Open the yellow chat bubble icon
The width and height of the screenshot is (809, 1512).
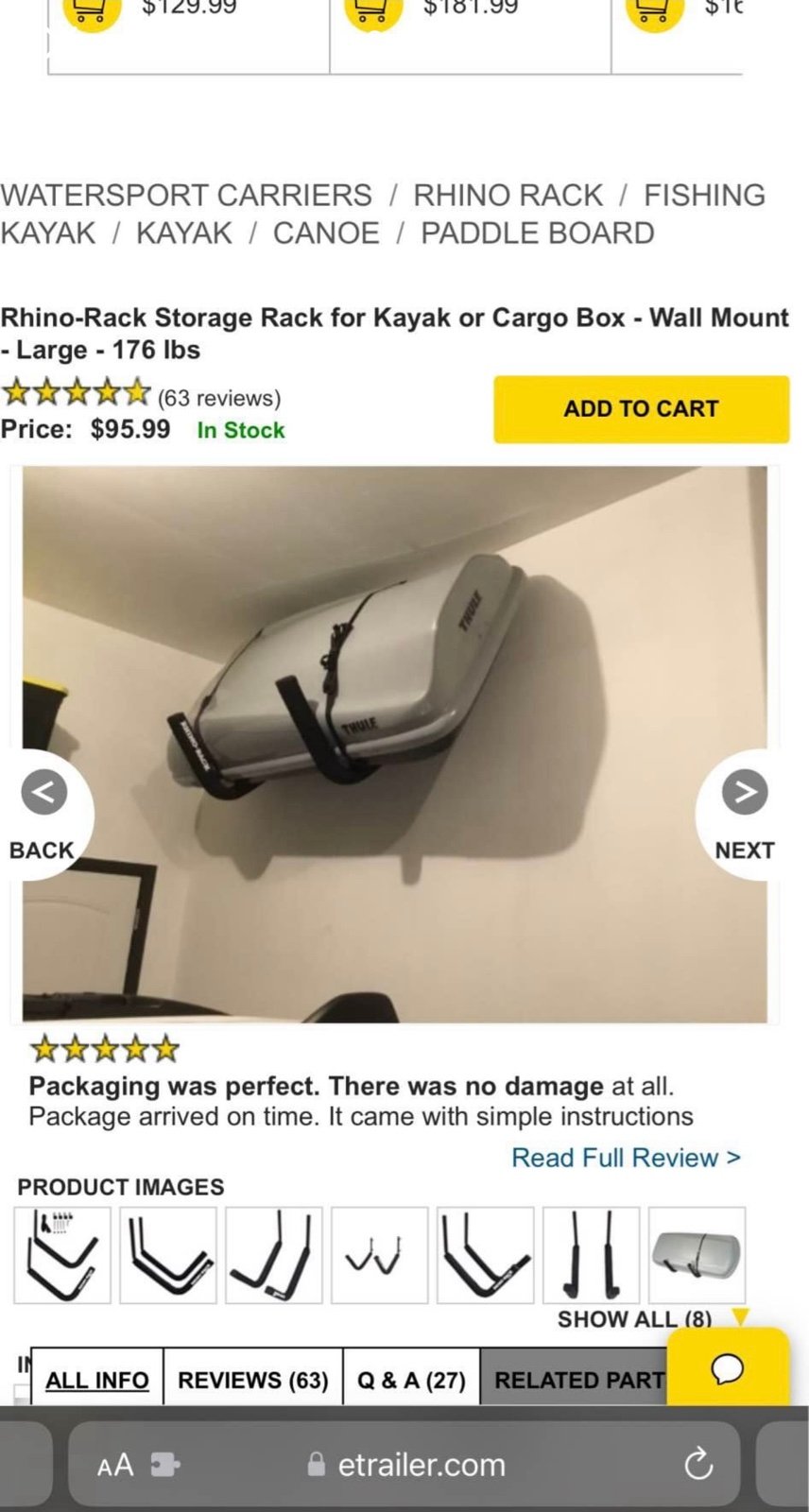click(x=728, y=1367)
